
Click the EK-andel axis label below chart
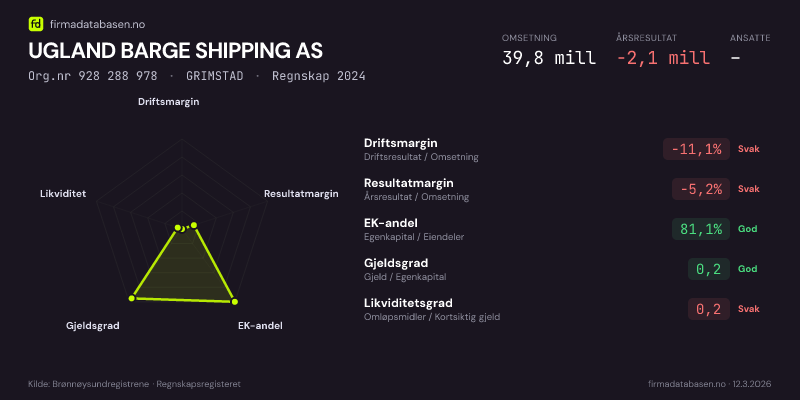coord(259,326)
